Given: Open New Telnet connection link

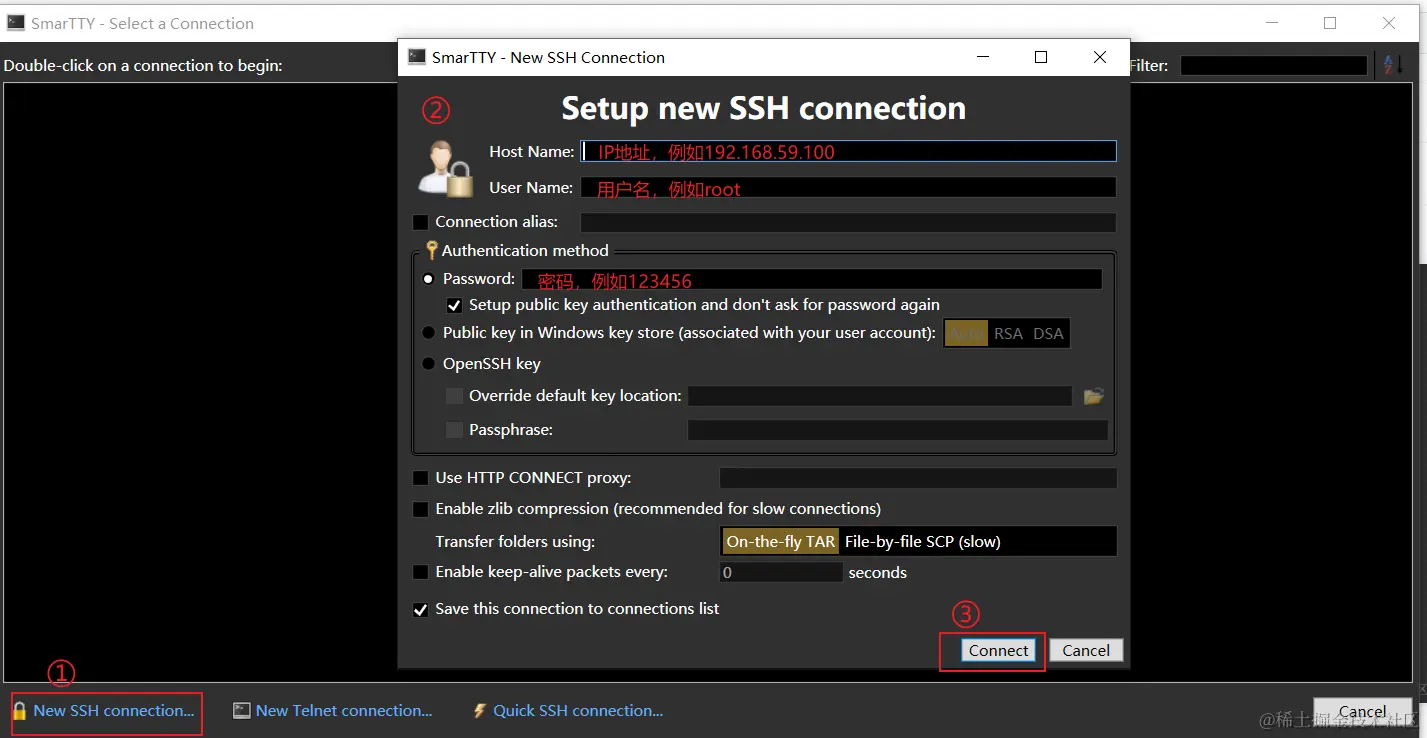Looking at the screenshot, I should point(344,711).
